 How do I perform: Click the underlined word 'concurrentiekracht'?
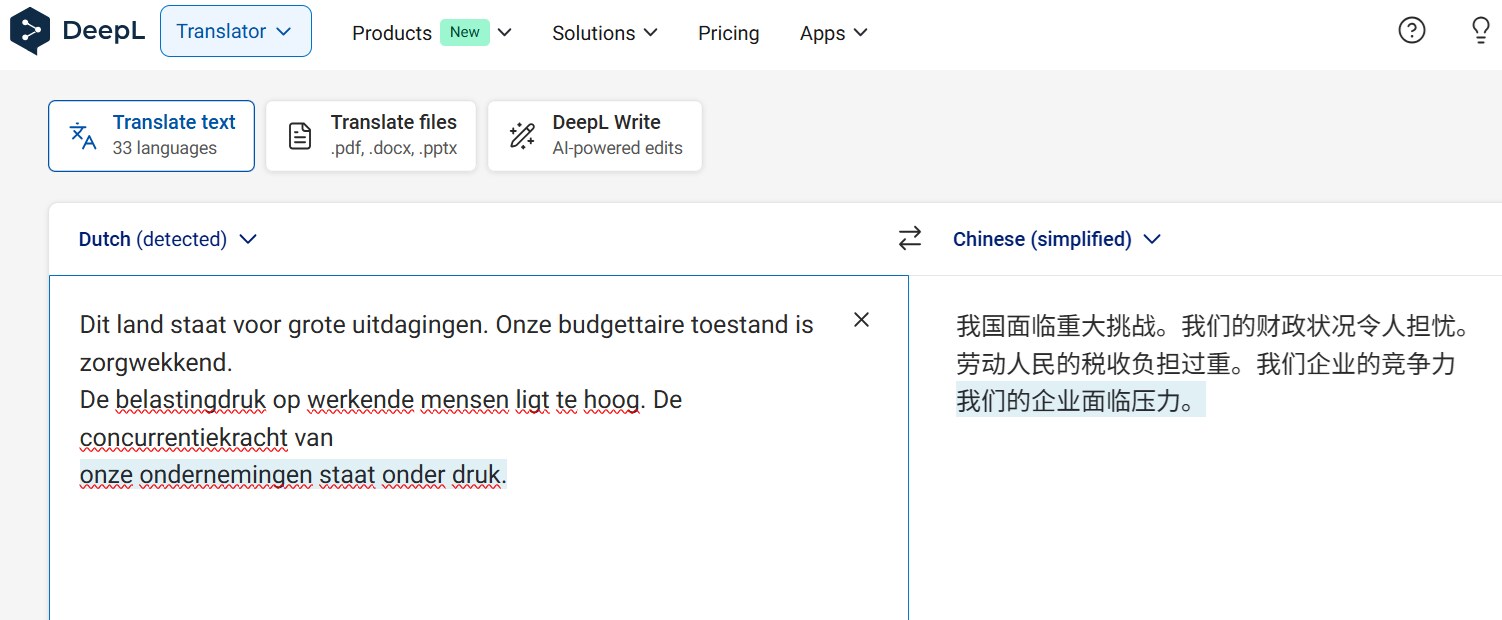point(184,438)
